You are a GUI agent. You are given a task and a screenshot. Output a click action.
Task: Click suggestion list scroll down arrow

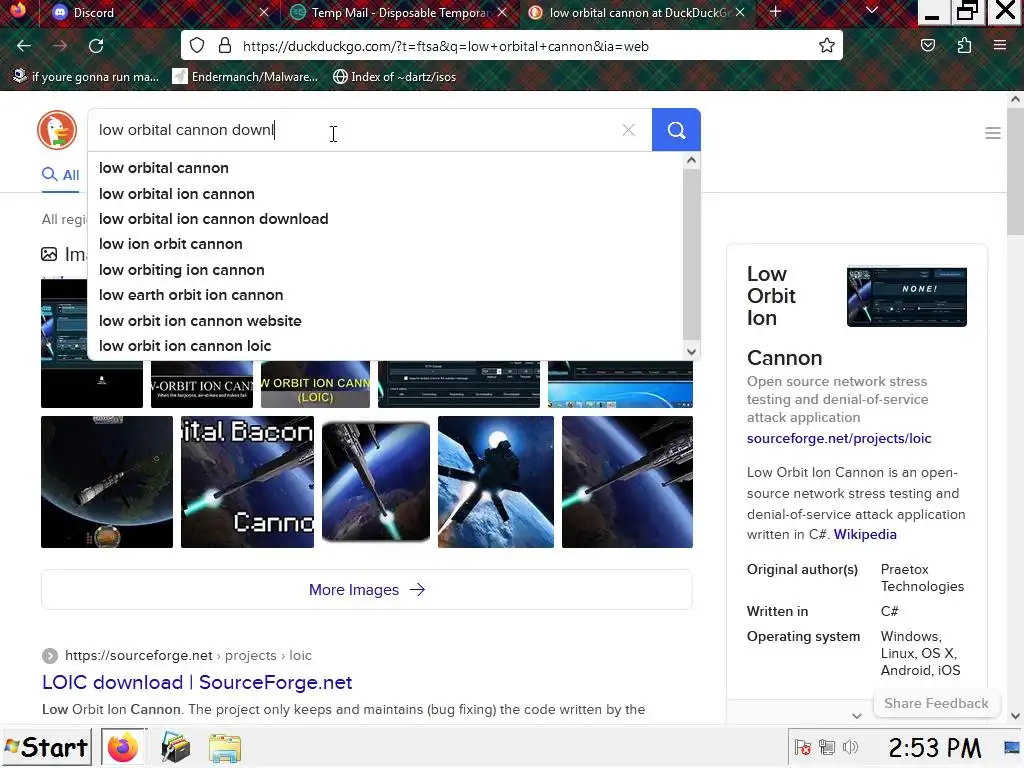click(692, 351)
